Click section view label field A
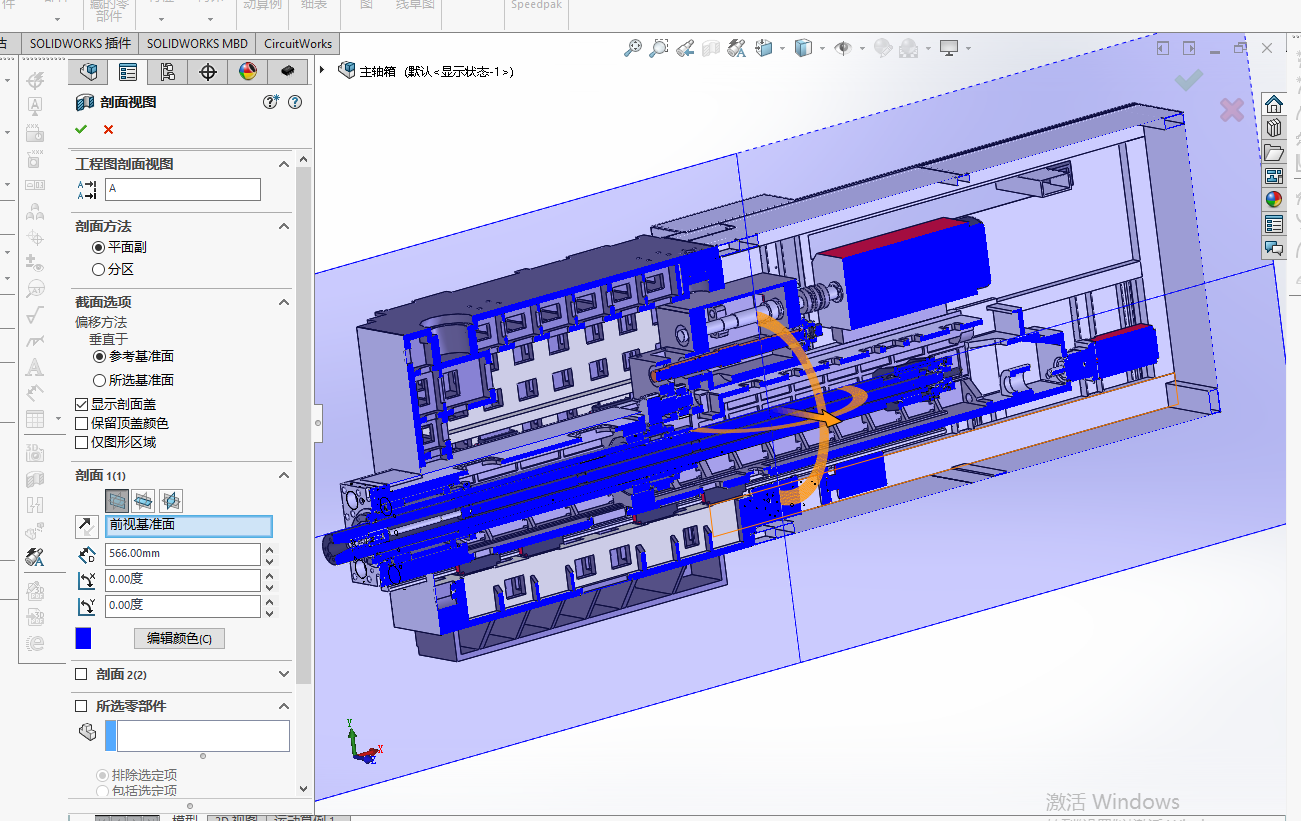 coord(182,189)
